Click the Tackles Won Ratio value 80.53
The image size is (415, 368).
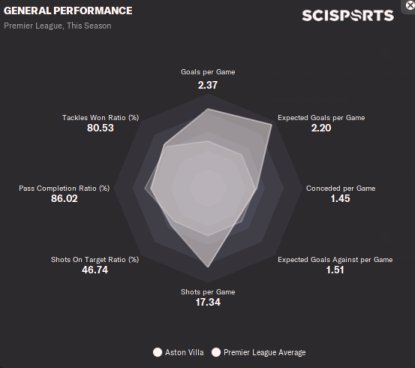tap(100, 128)
